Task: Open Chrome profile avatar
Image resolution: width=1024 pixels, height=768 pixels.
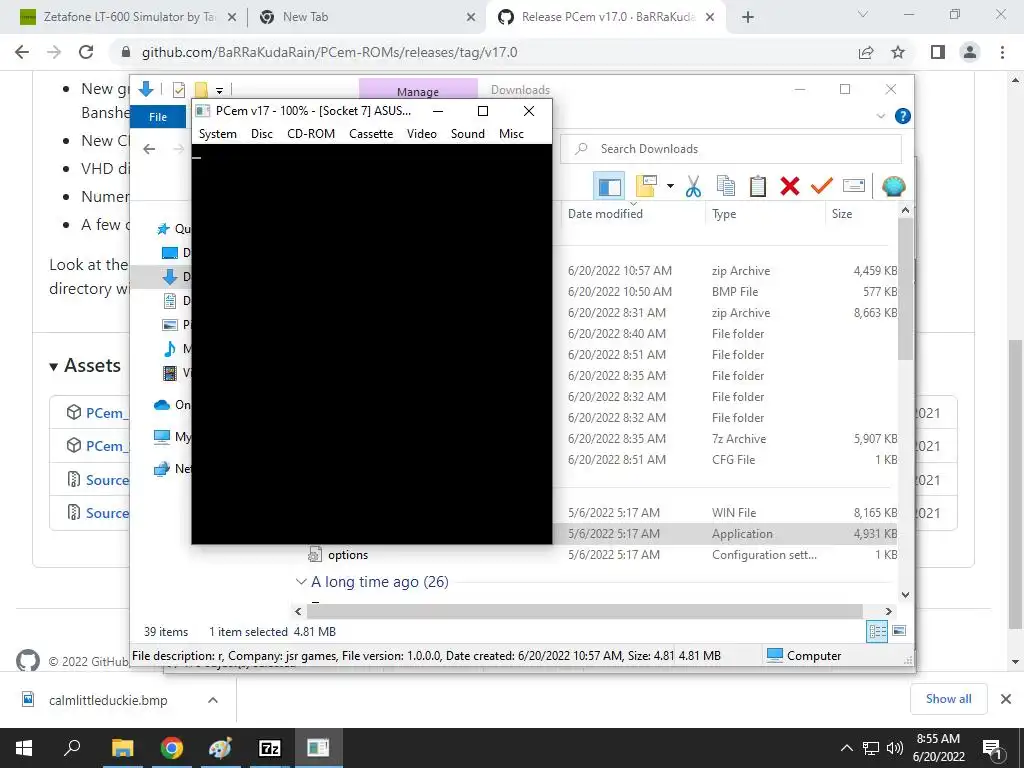Action: [970, 52]
